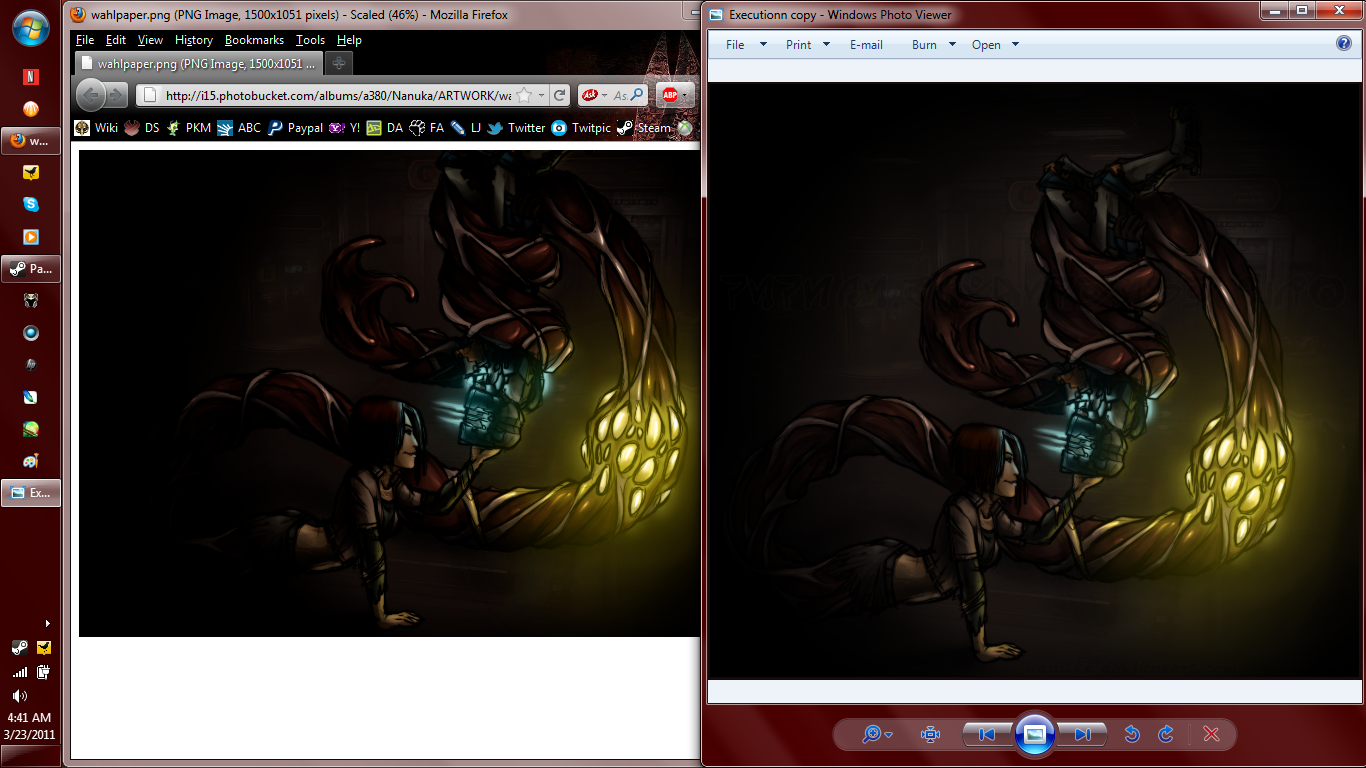The width and height of the screenshot is (1366, 768).
Task: Rotate picture clockwise
Action: [1166, 735]
